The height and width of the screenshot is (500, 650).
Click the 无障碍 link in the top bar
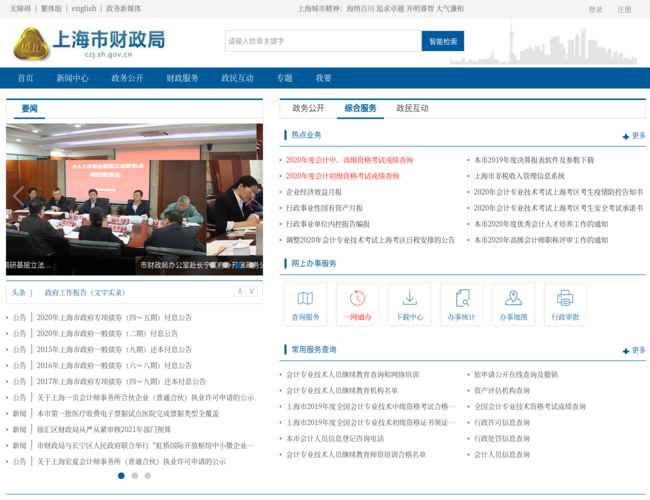(x=20, y=9)
